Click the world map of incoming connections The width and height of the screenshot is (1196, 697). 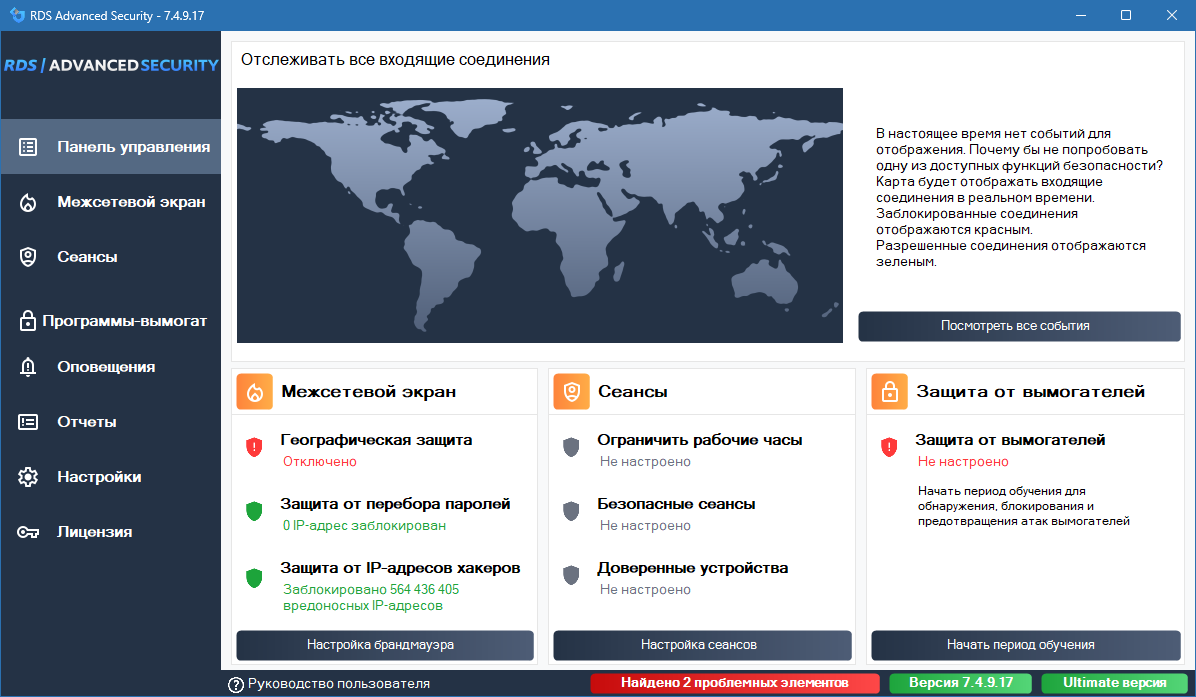539,215
